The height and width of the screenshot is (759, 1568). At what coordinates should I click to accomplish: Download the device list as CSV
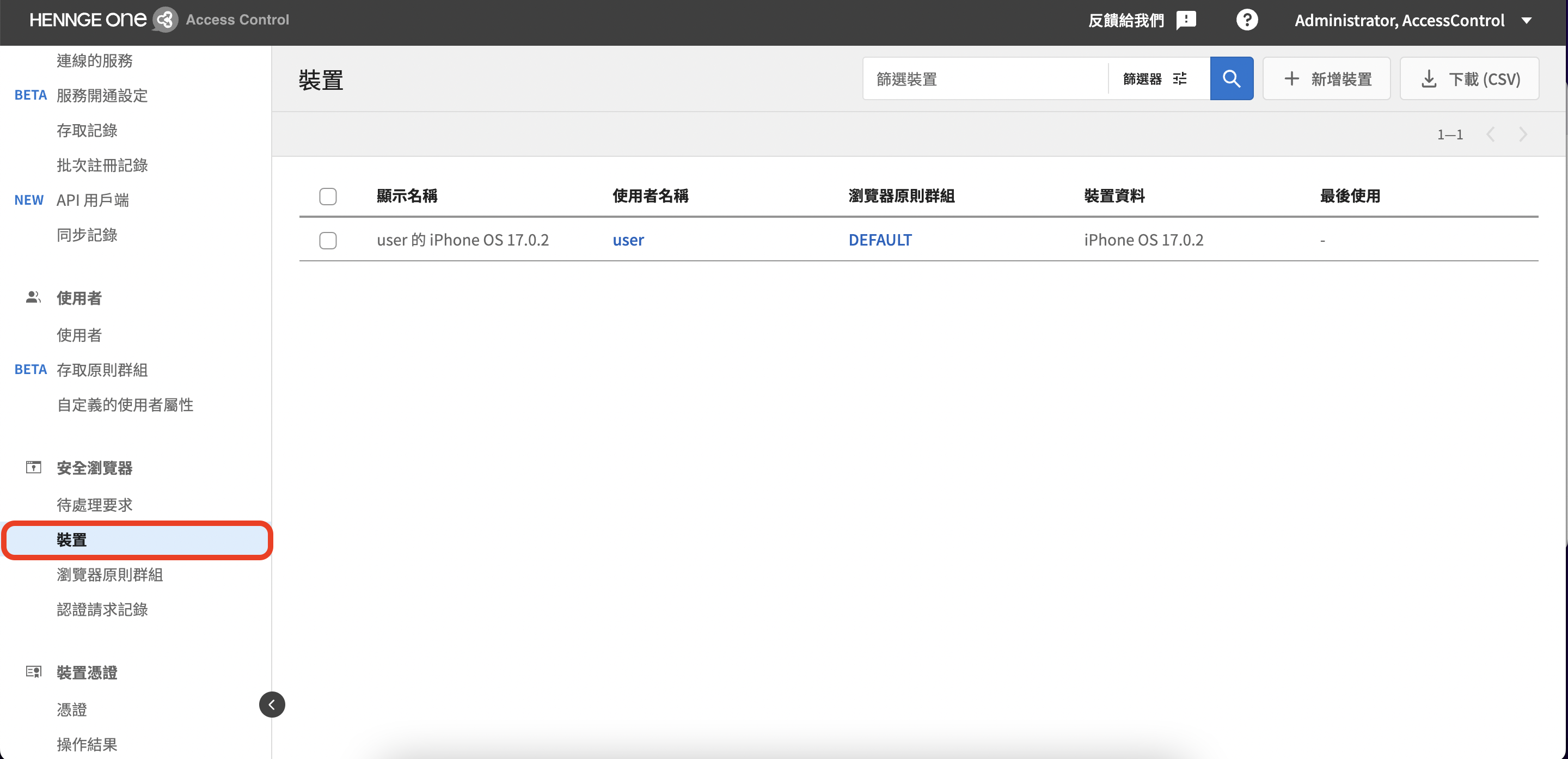click(1469, 78)
